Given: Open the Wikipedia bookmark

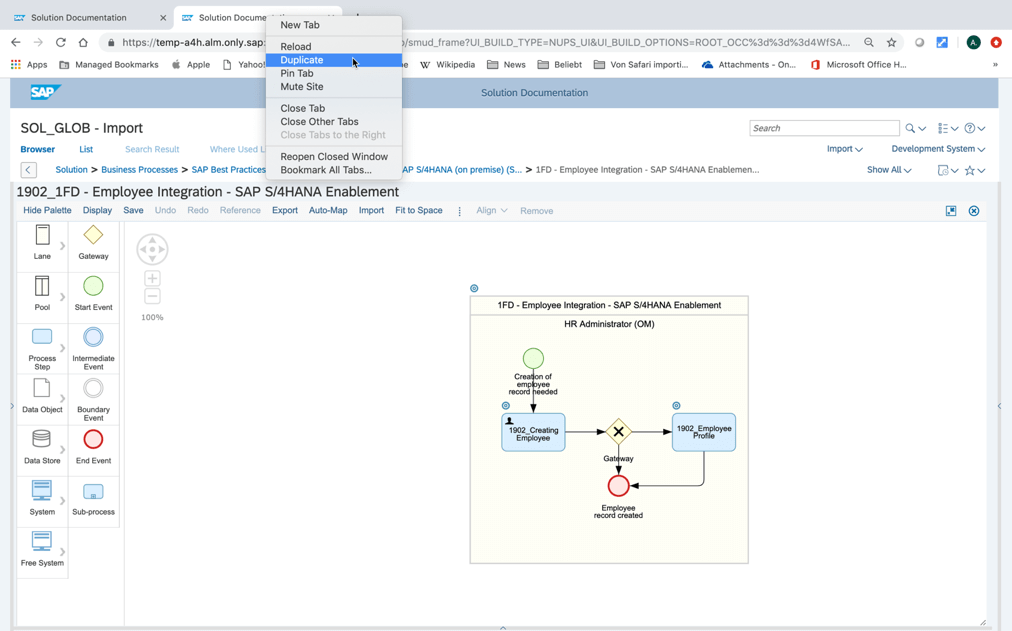Looking at the screenshot, I should pos(447,65).
